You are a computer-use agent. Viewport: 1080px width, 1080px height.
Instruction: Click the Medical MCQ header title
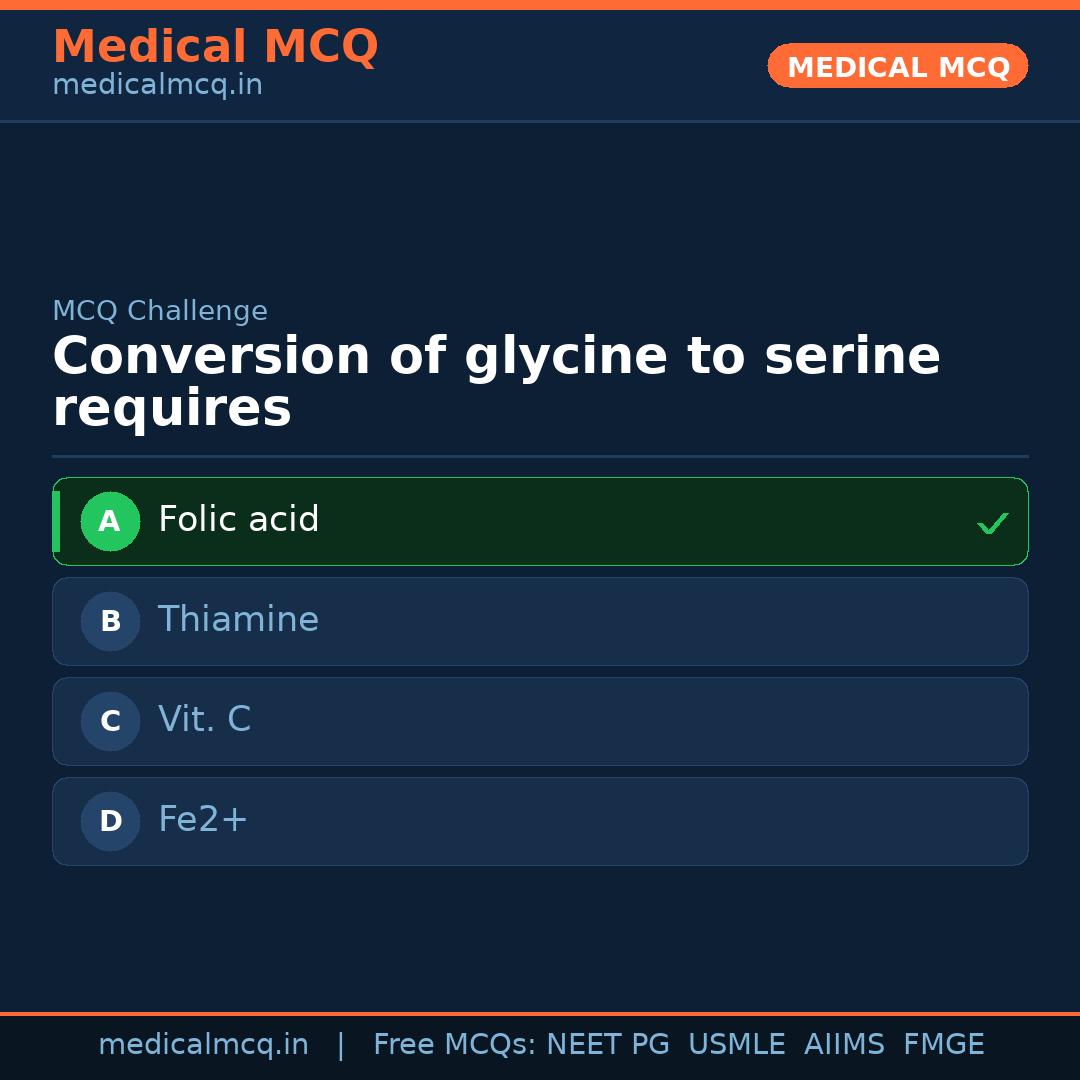[x=215, y=47]
